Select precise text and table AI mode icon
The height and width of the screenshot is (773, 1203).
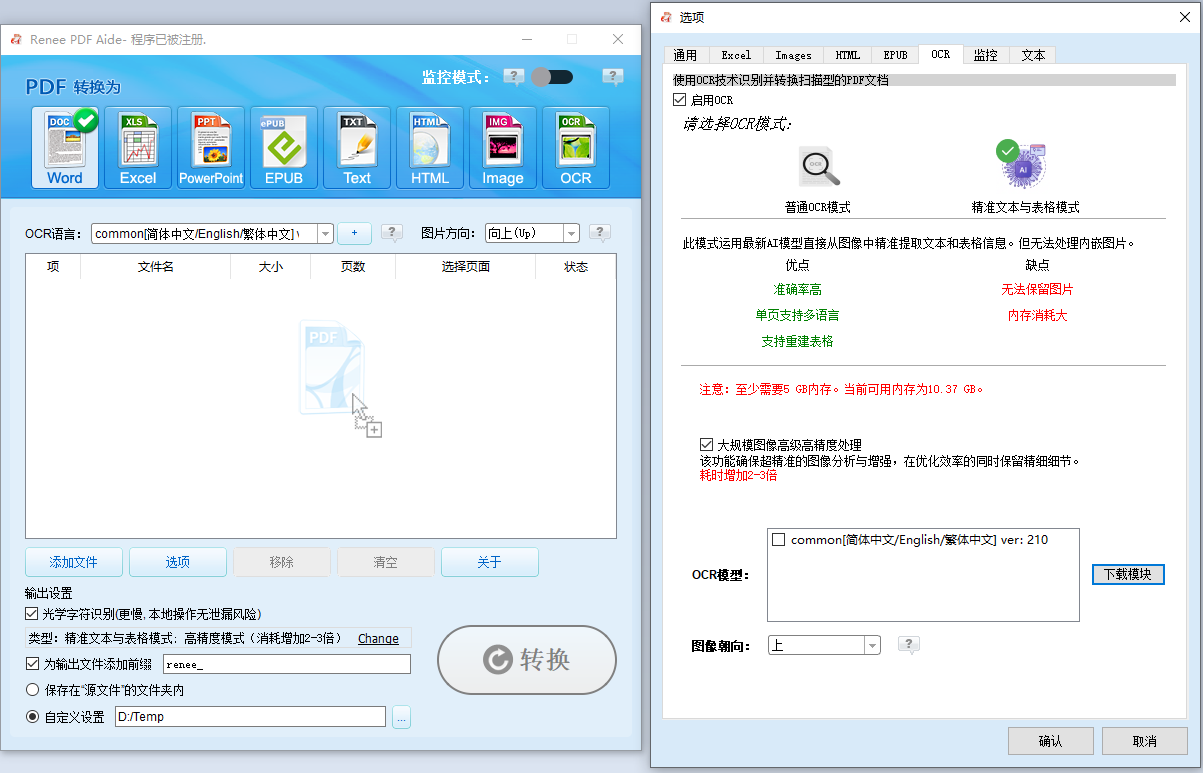(x=1021, y=164)
